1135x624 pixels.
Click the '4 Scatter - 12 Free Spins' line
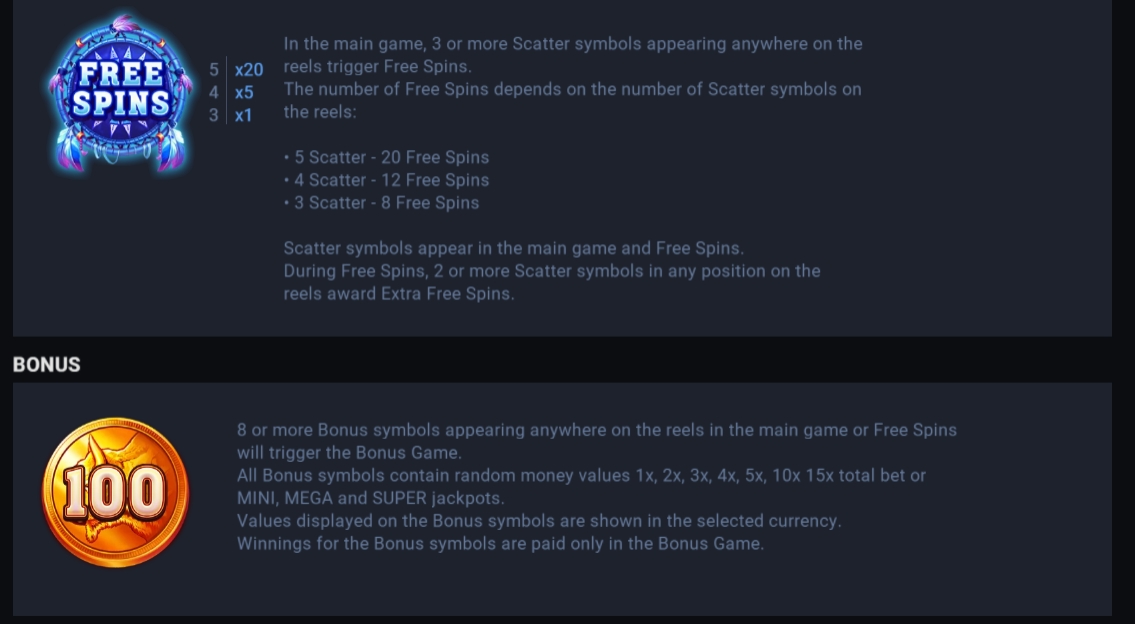coord(387,180)
